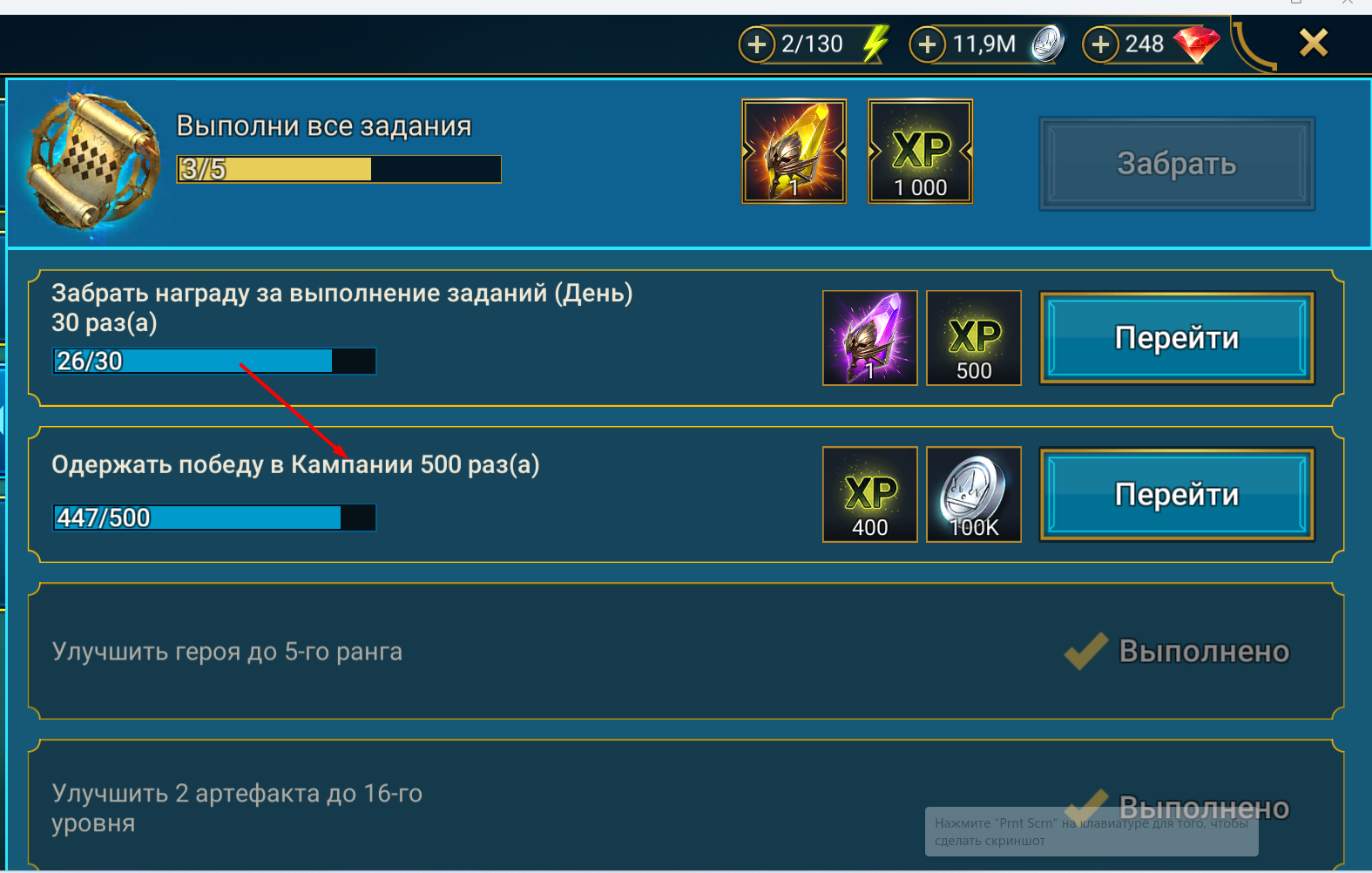Close the quests window with yellow X

[1314, 42]
